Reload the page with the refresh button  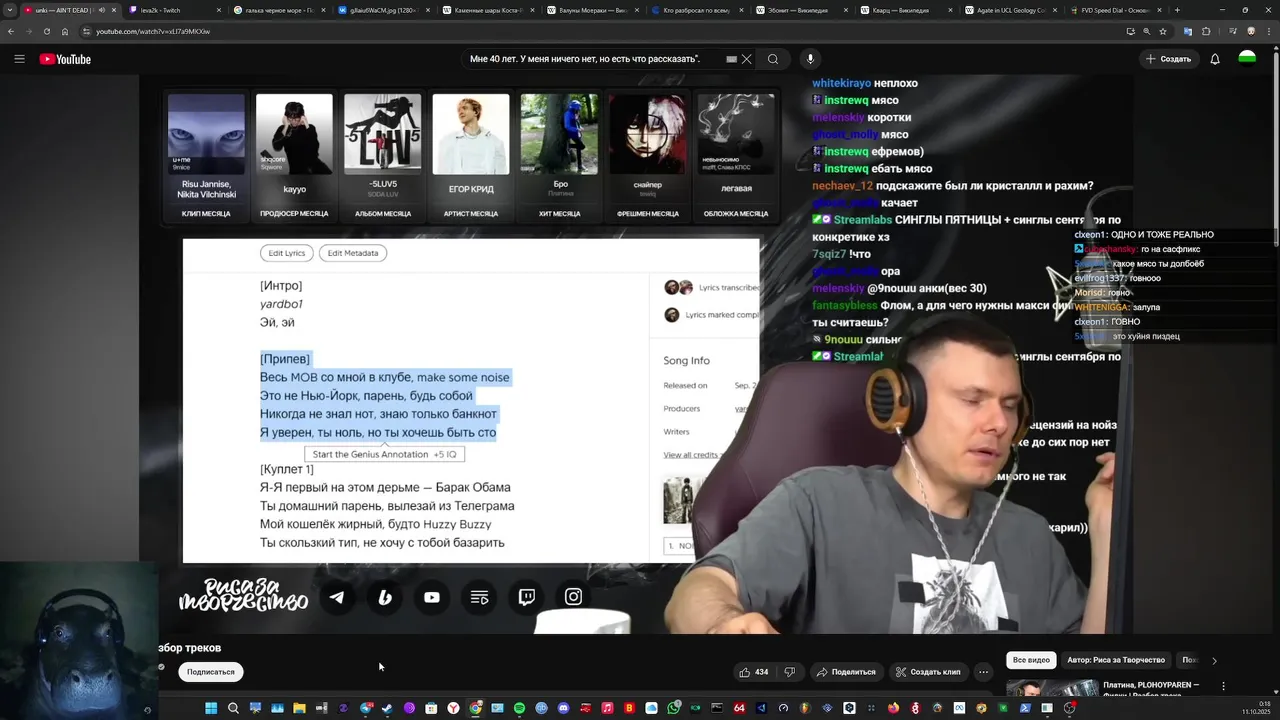pyautogui.click(x=46, y=31)
